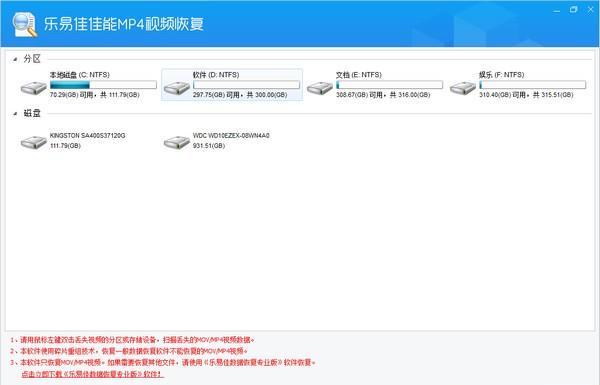Restore down the recovery window
Viewport: 600px width, 385px height.
click(x=573, y=10)
